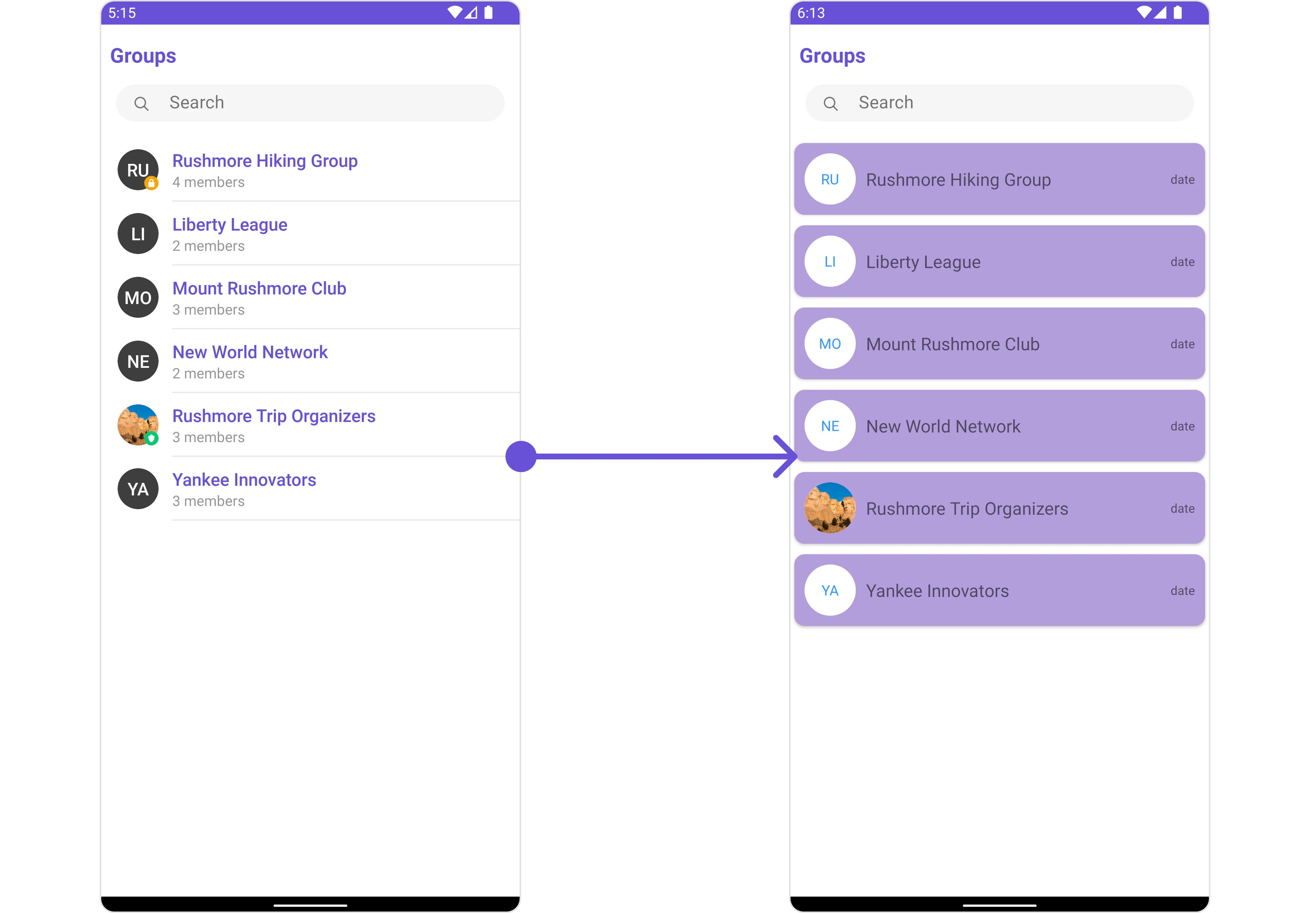Image resolution: width=1316 pixels, height=913 pixels.
Task: Click the dark LI avatar in left list
Action: tap(138, 234)
